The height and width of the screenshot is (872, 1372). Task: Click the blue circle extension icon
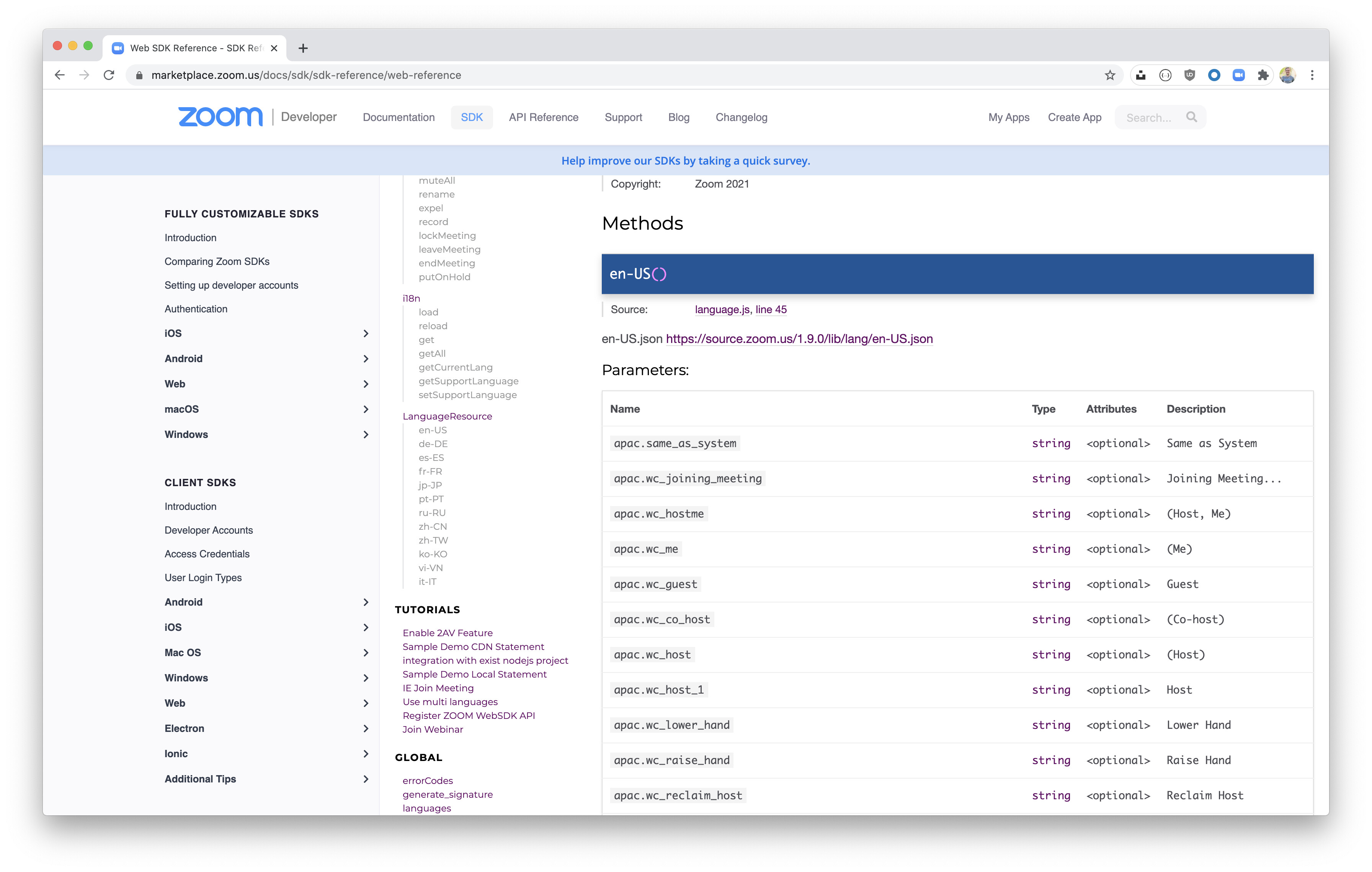click(1214, 75)
